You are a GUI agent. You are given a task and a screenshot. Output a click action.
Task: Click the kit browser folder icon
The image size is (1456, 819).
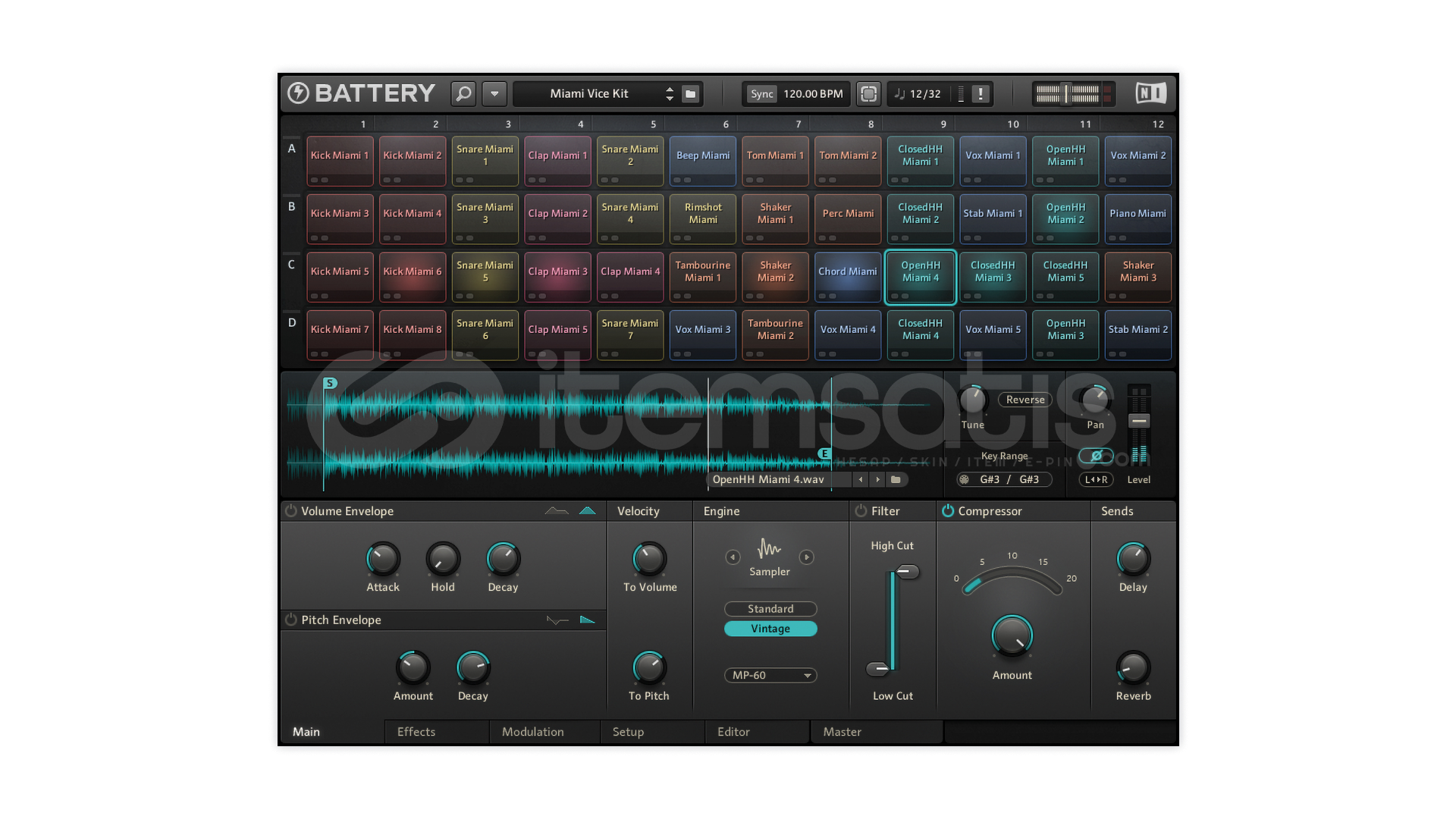[690, 93]
